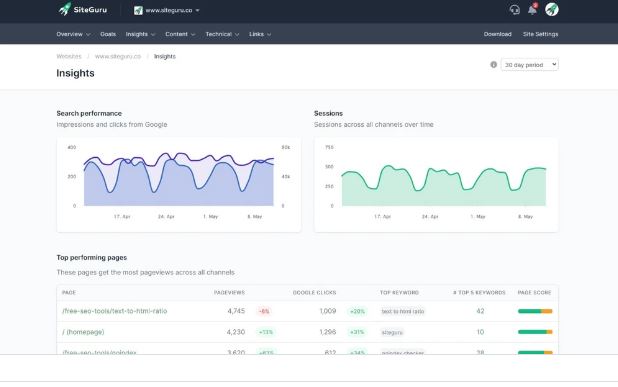Click the 'text to html ratio' keyword tag
The image size is (618, 387).
coord(402,311)
